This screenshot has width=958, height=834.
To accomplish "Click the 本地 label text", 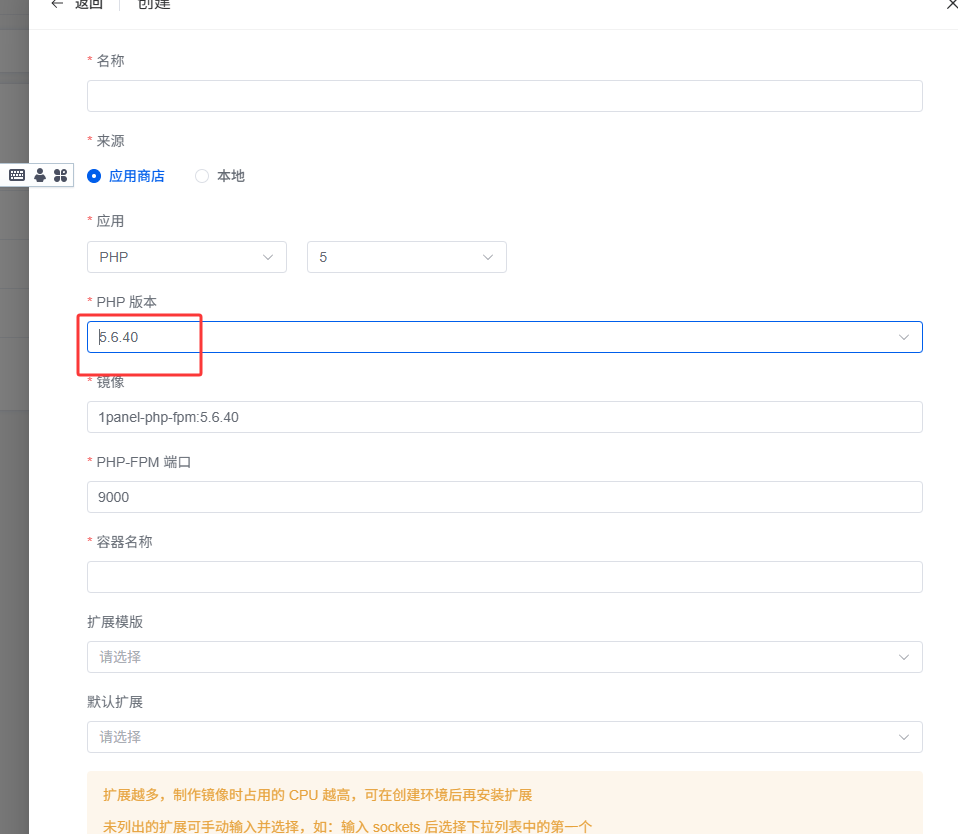I will 231,176.
